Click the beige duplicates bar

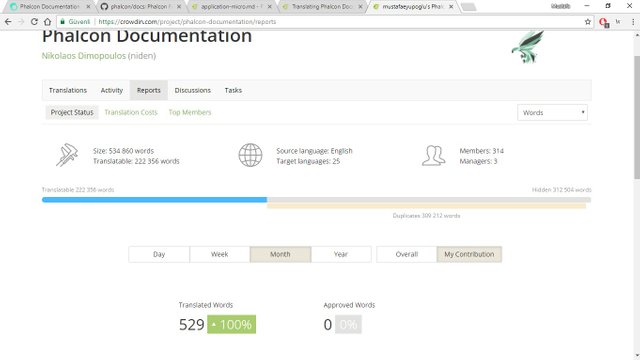pos(427,206)
